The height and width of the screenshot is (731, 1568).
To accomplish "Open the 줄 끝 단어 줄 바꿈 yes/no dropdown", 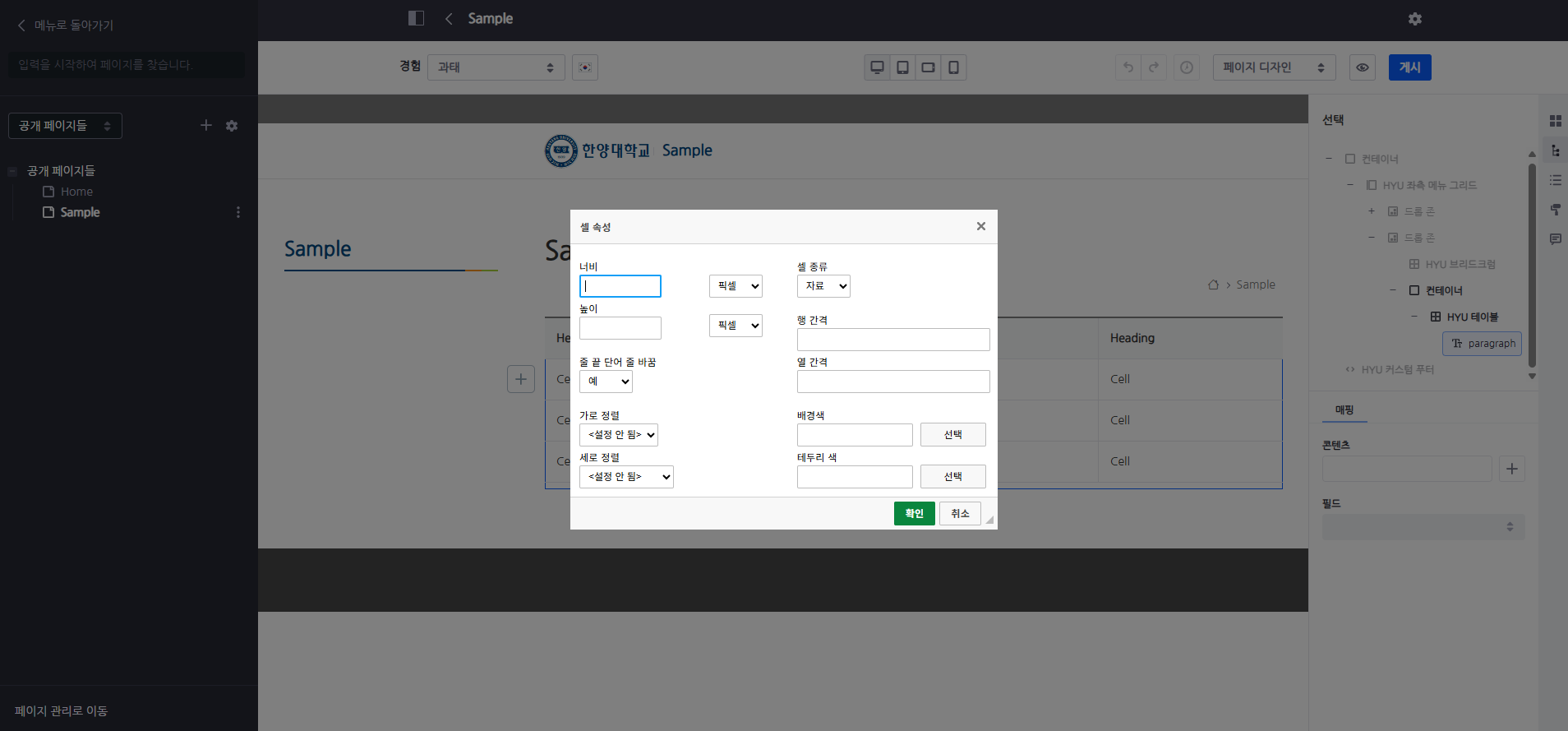I will point(606,382).
